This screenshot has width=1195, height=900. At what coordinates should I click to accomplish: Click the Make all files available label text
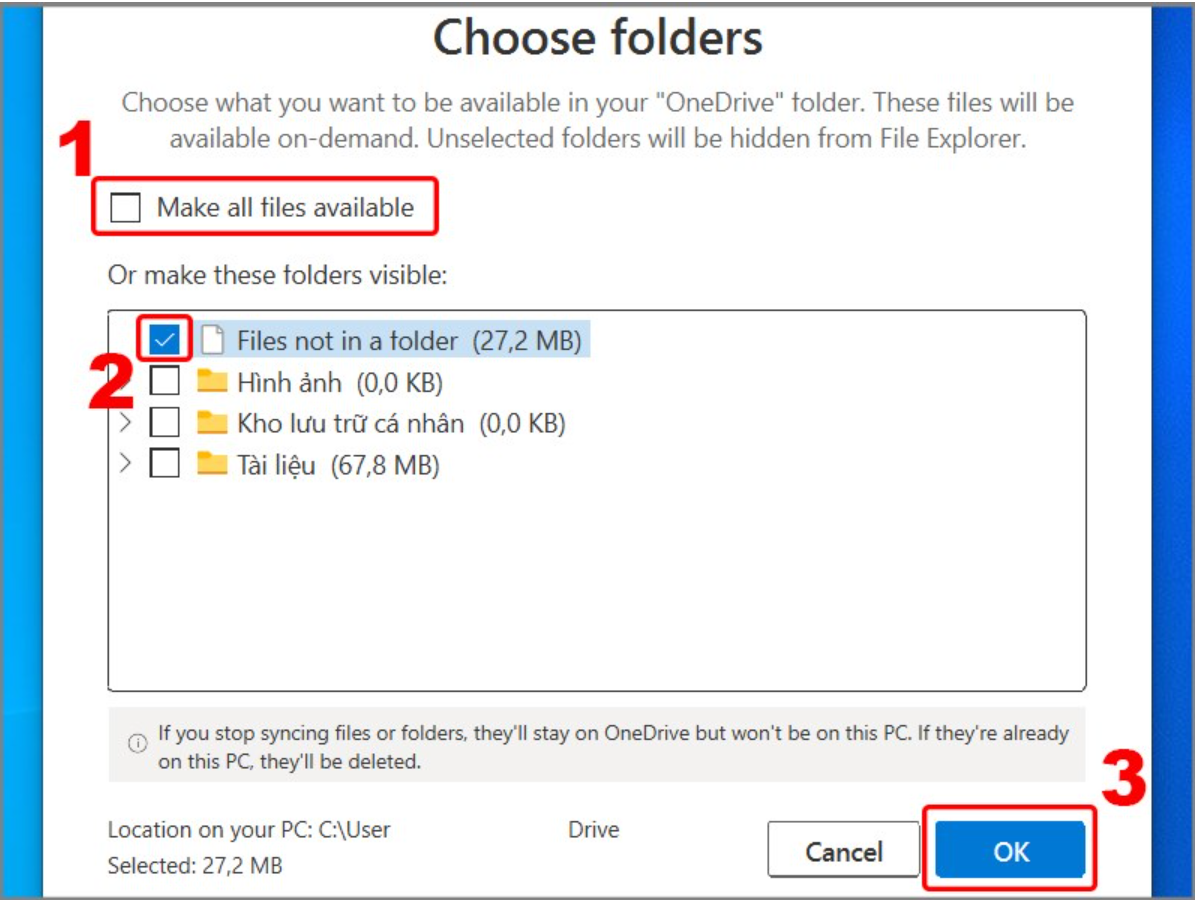click(285, 207)
